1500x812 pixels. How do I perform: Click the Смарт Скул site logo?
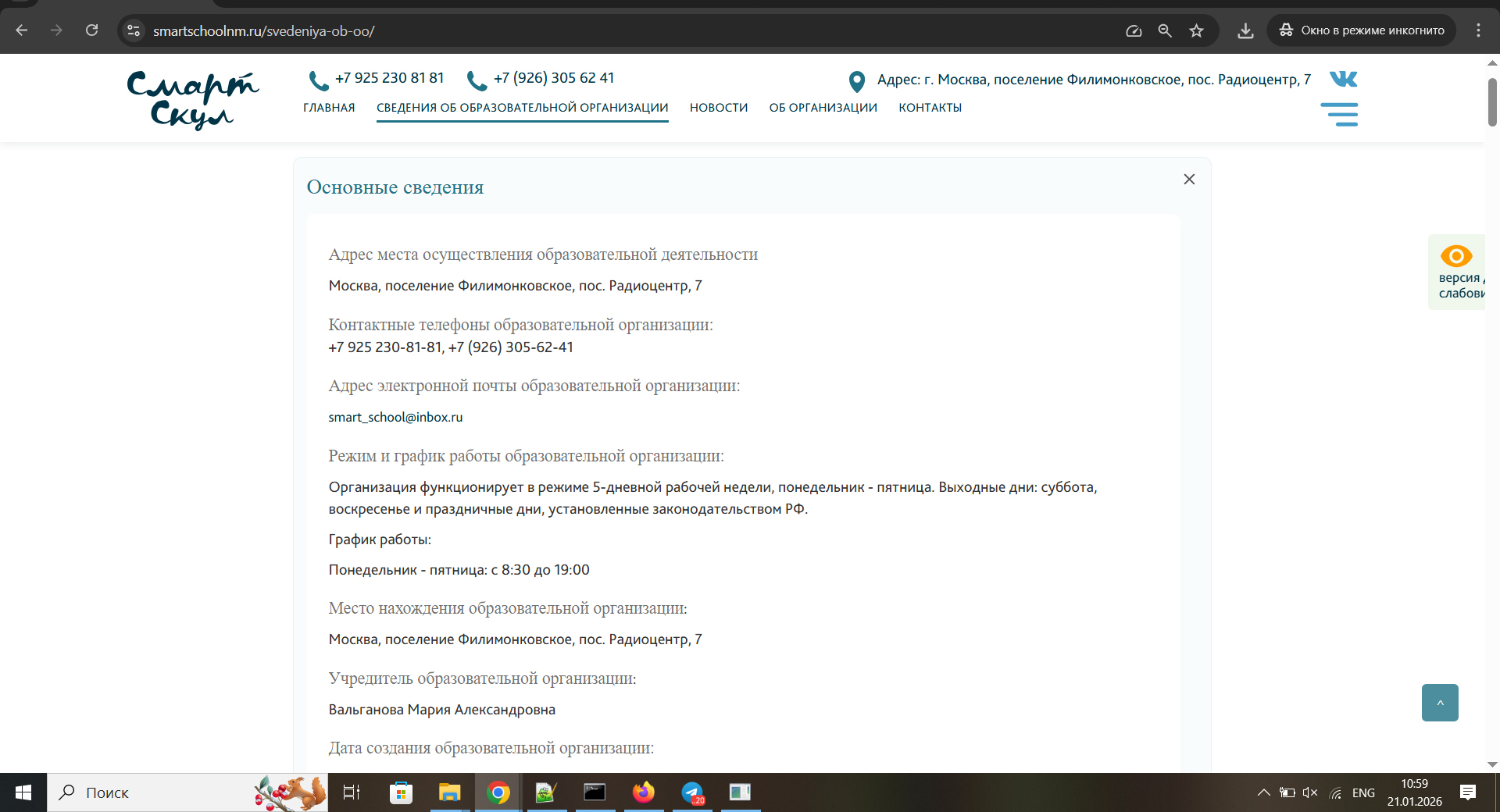[191, 100]
